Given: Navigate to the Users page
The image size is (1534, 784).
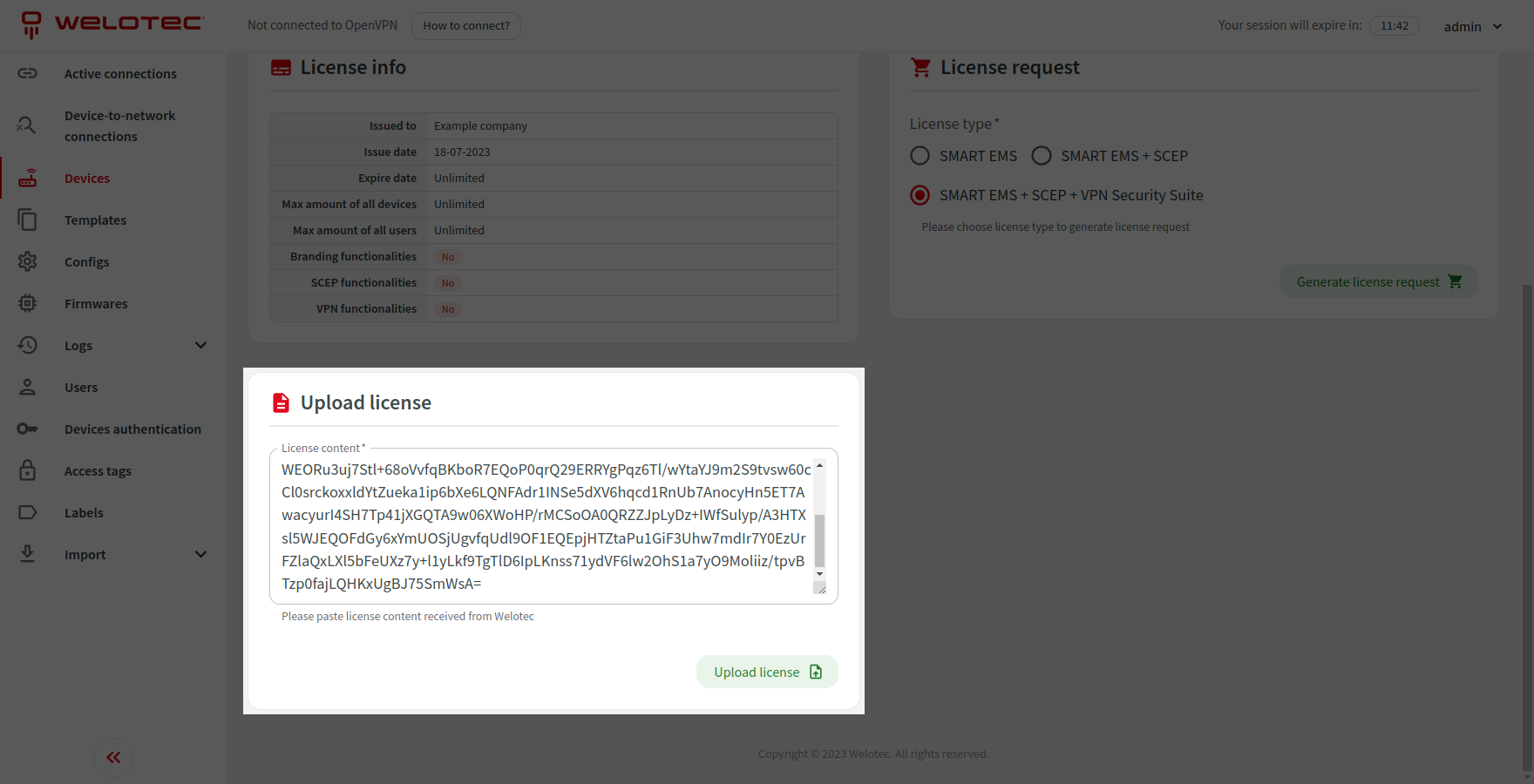Looking at the screenshot, I should point(80,387).
